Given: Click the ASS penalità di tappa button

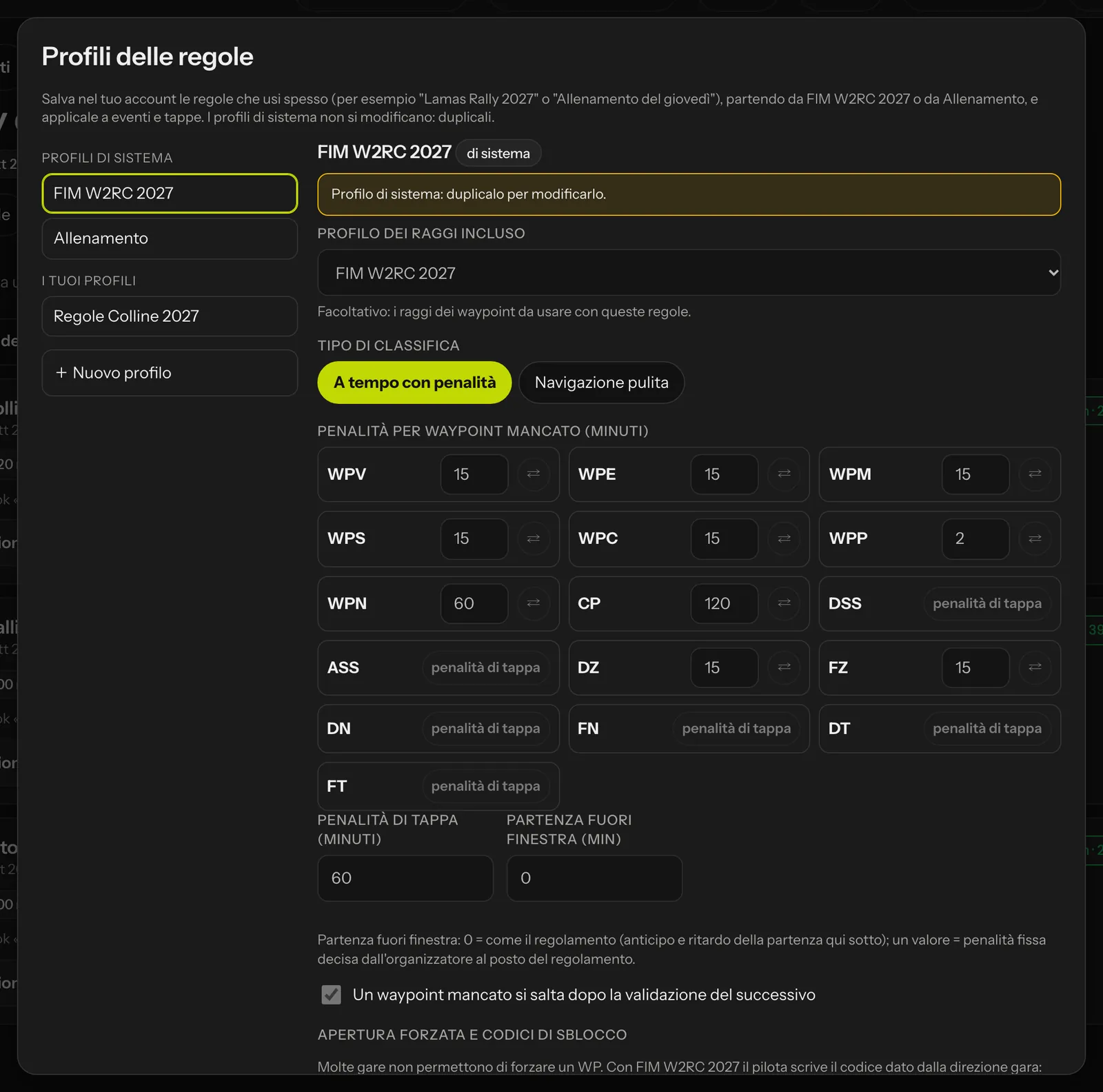Looking at the screenshot, I should pos(485,667).
